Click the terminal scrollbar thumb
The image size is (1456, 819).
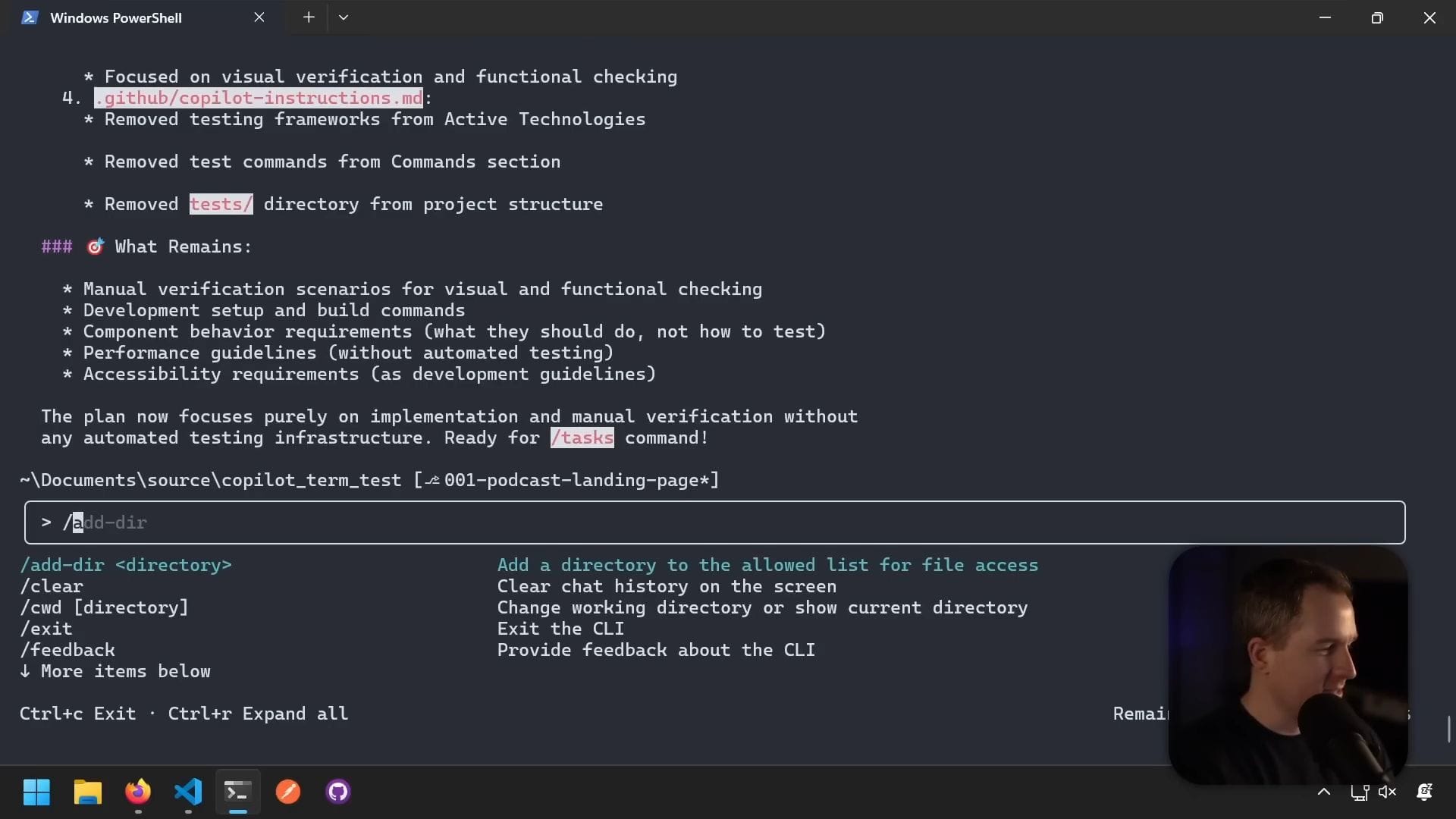pyautogui.click(x=1449, y=729)
